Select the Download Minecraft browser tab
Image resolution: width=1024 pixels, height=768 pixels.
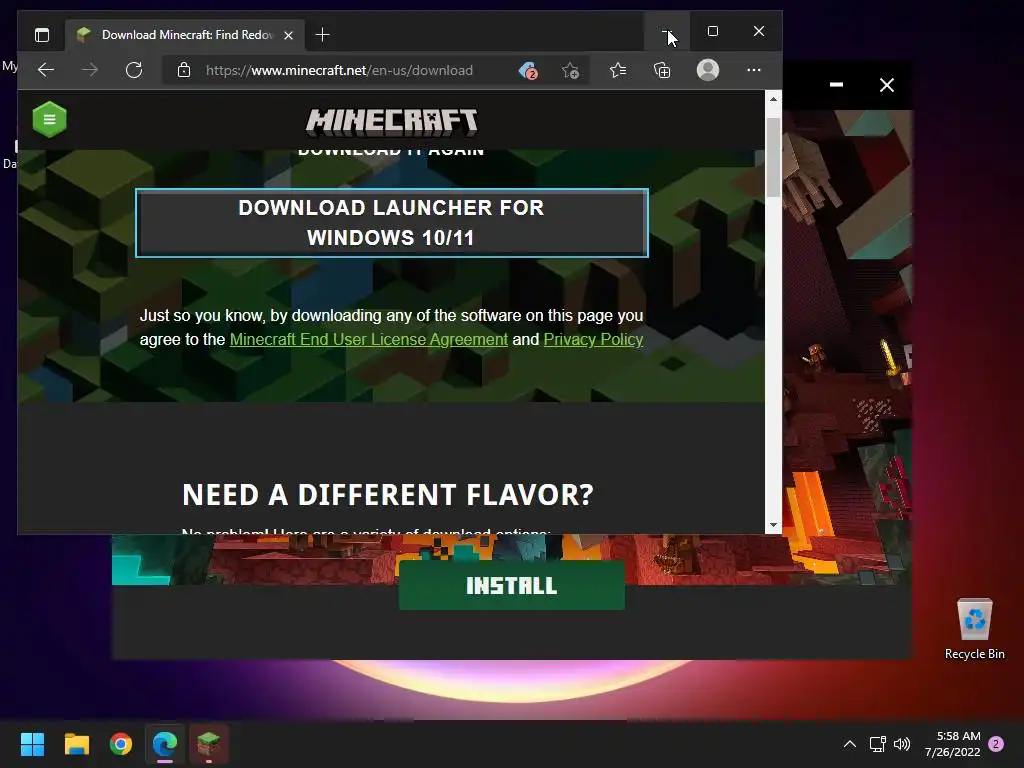pos(185,35)
